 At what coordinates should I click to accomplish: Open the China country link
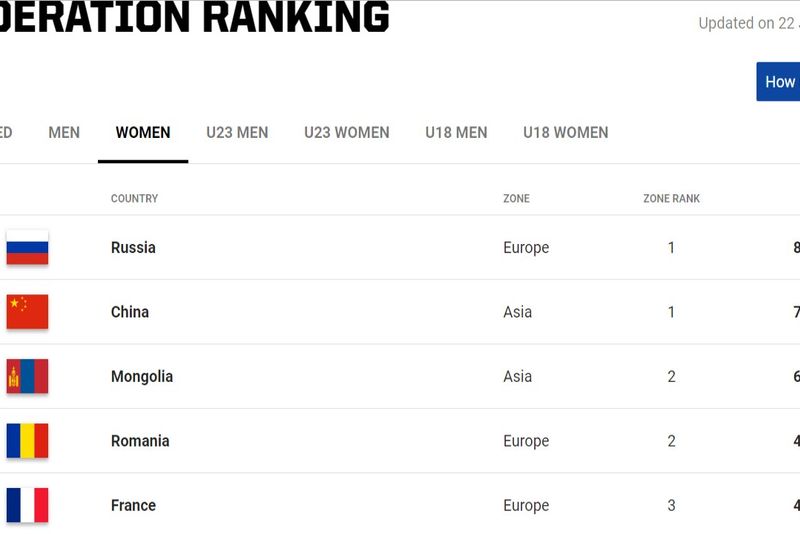[x=130, y=312]
